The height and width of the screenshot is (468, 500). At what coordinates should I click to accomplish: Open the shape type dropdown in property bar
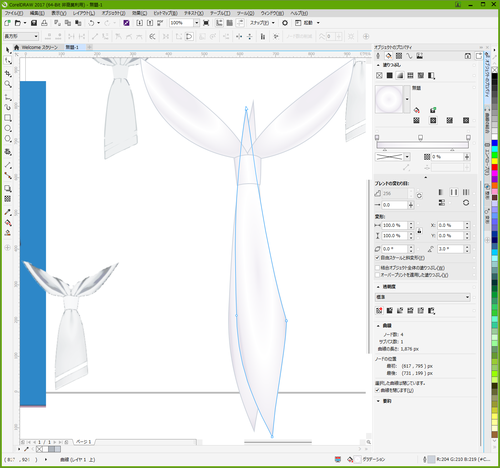tap(36, 36)
